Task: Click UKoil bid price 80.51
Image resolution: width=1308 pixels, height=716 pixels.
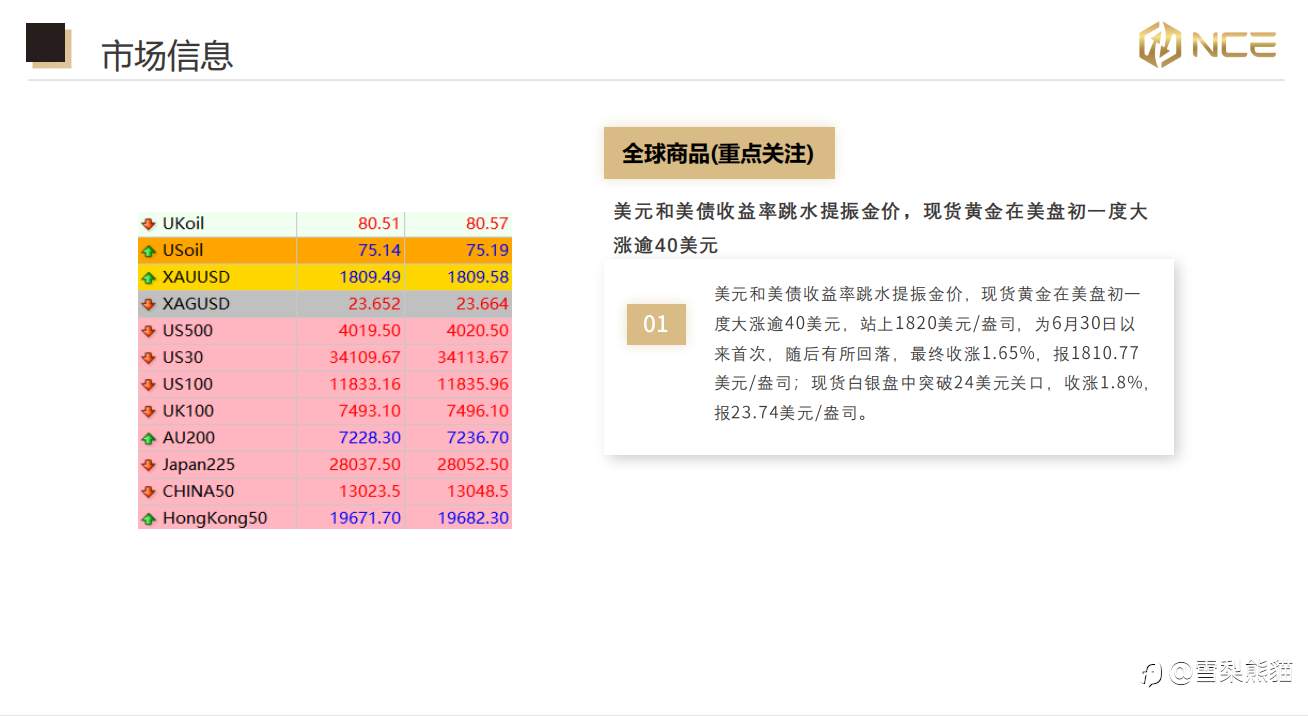Action: click(x=379, y=224)
